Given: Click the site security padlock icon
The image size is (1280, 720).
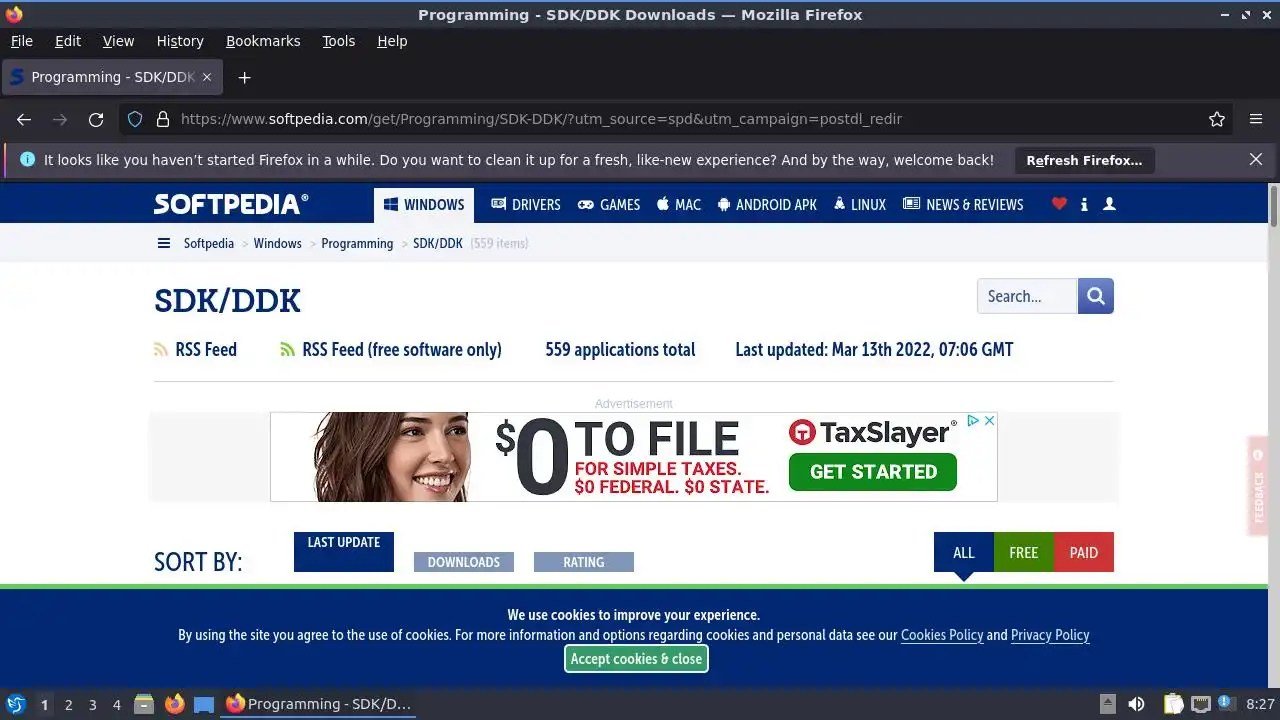Looking at the screenshot, I should click(163, 119).
